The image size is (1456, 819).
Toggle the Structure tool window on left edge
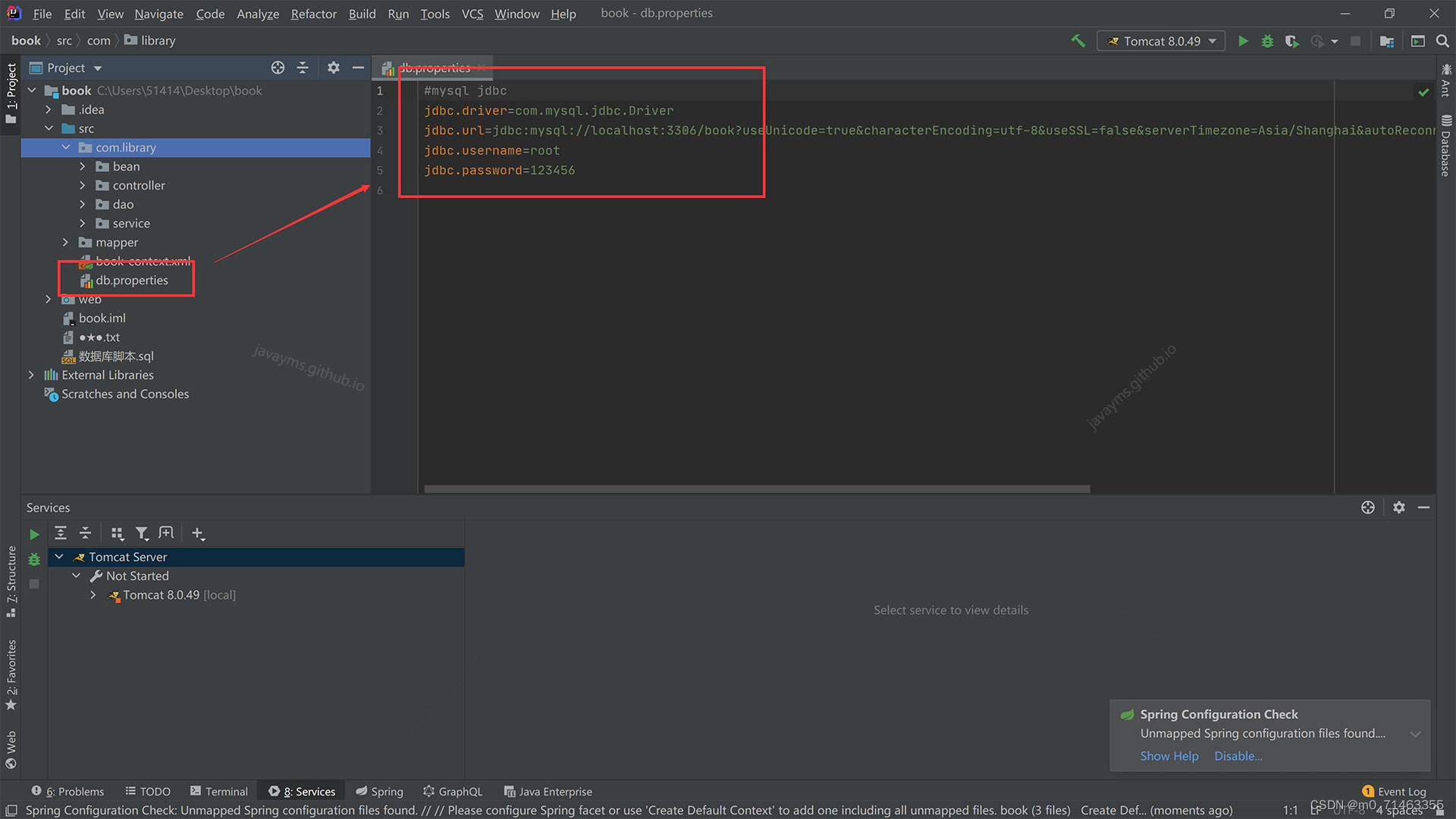pyautogui.click(x=11, y=580)
